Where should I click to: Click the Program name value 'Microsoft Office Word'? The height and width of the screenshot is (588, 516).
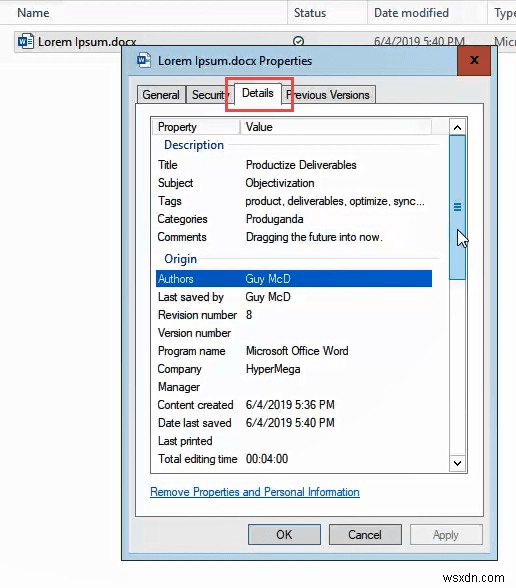[x=297, y=351]
